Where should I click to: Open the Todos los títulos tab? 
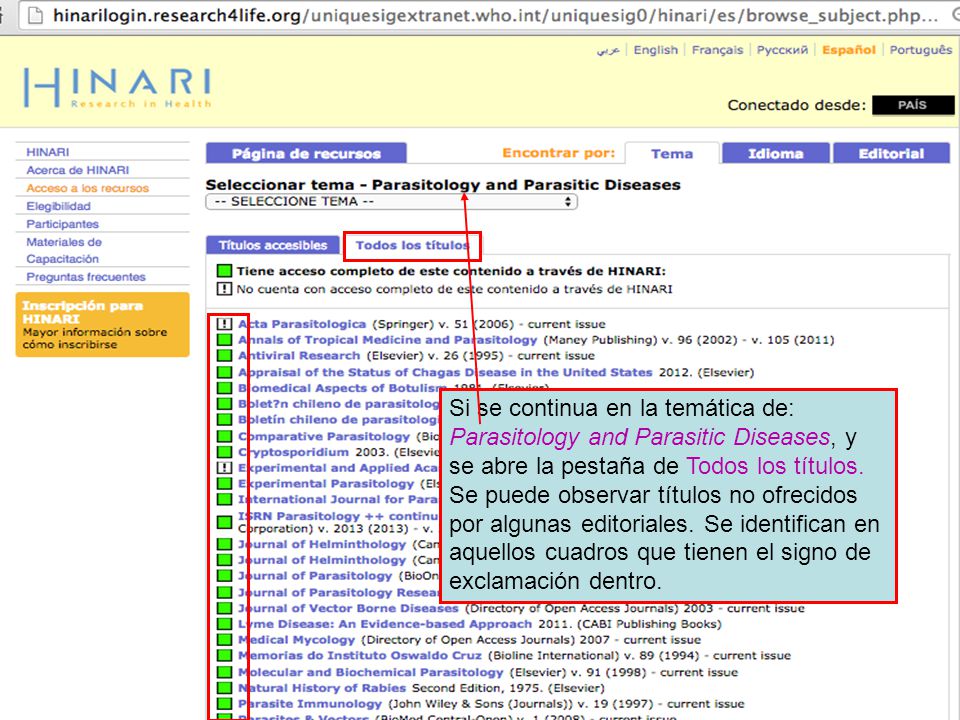click(x=412, y=246)
